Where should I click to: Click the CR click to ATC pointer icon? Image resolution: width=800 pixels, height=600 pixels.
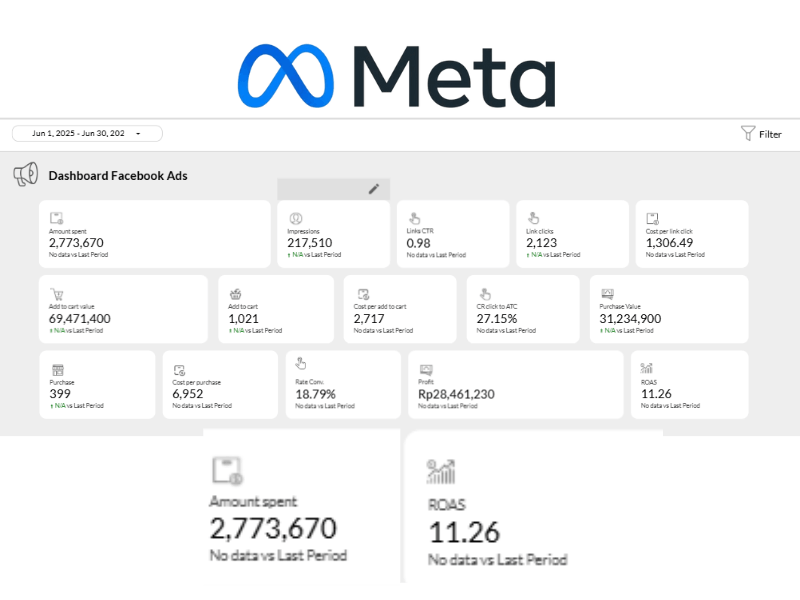pyautogui.click(x=485, y=294)
